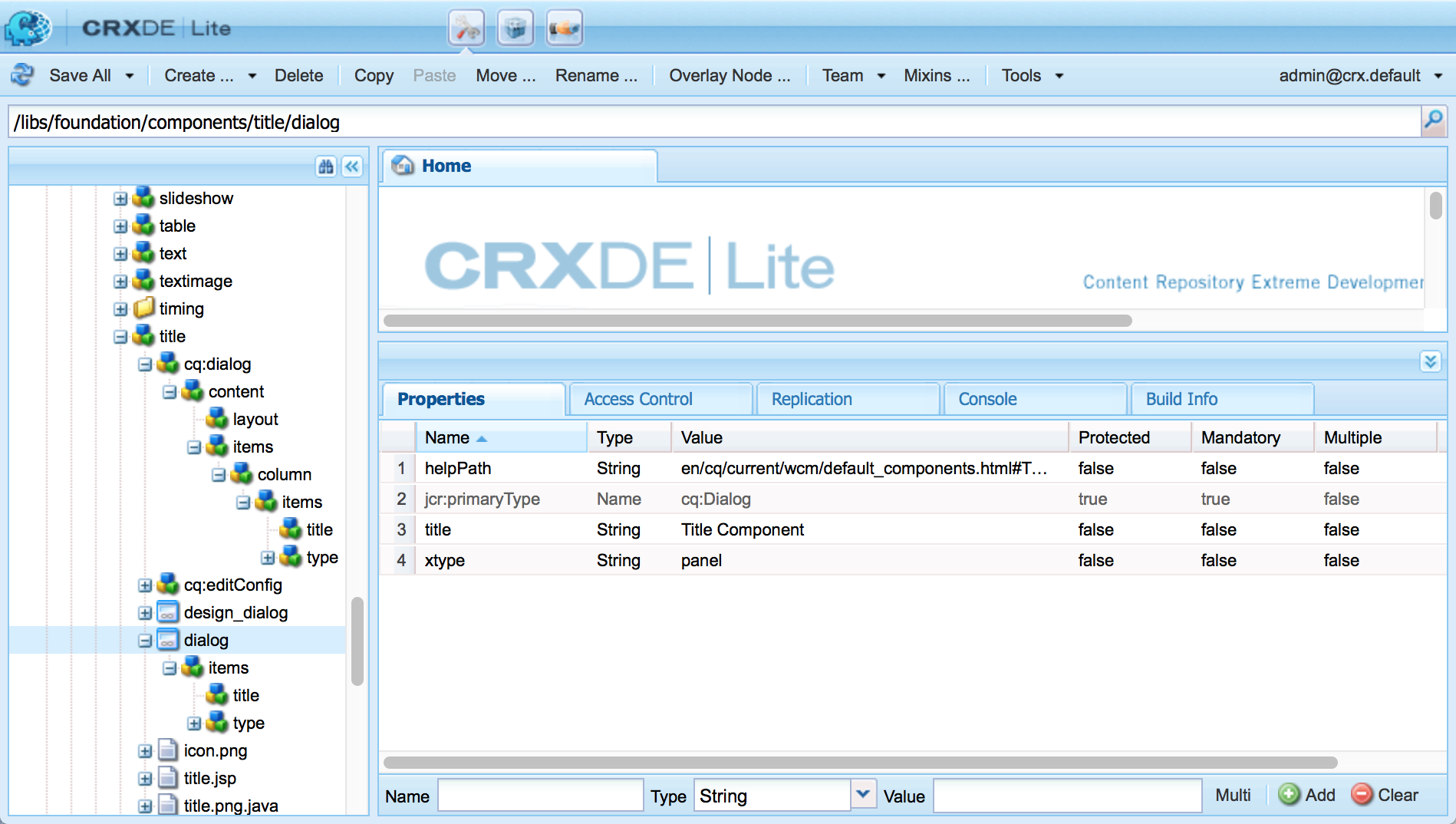Open the site admin tools icon
This screenshot has width=1456, height=824.
[466, 29]
